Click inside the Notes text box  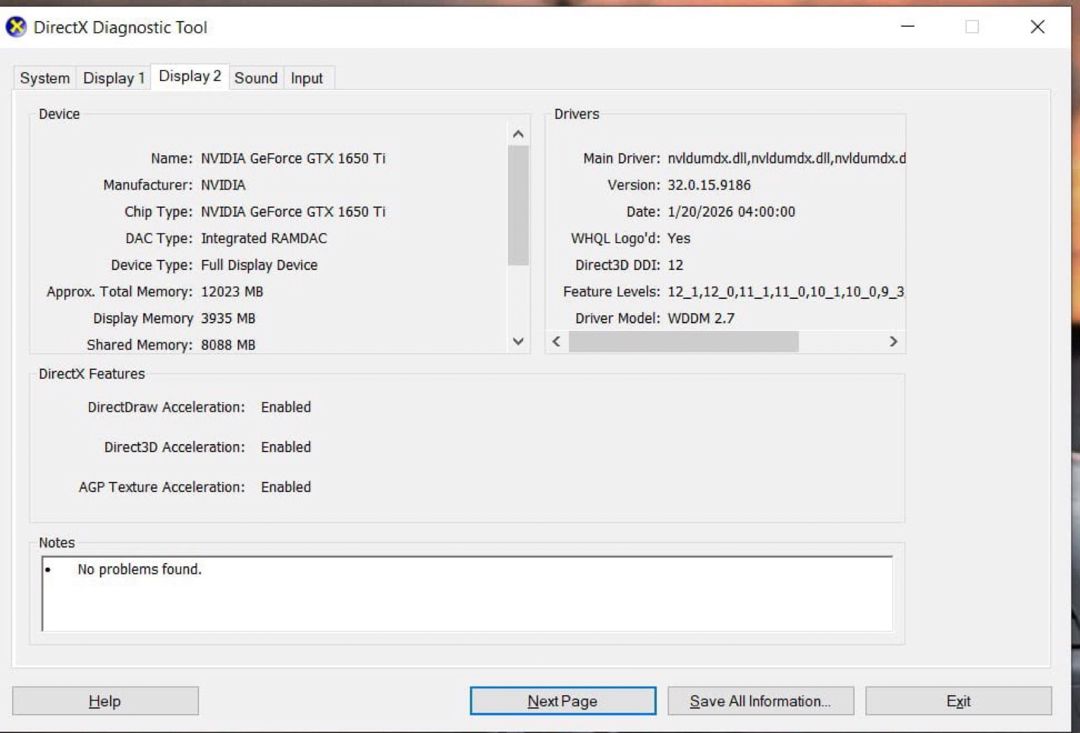[x=467, y=594]
